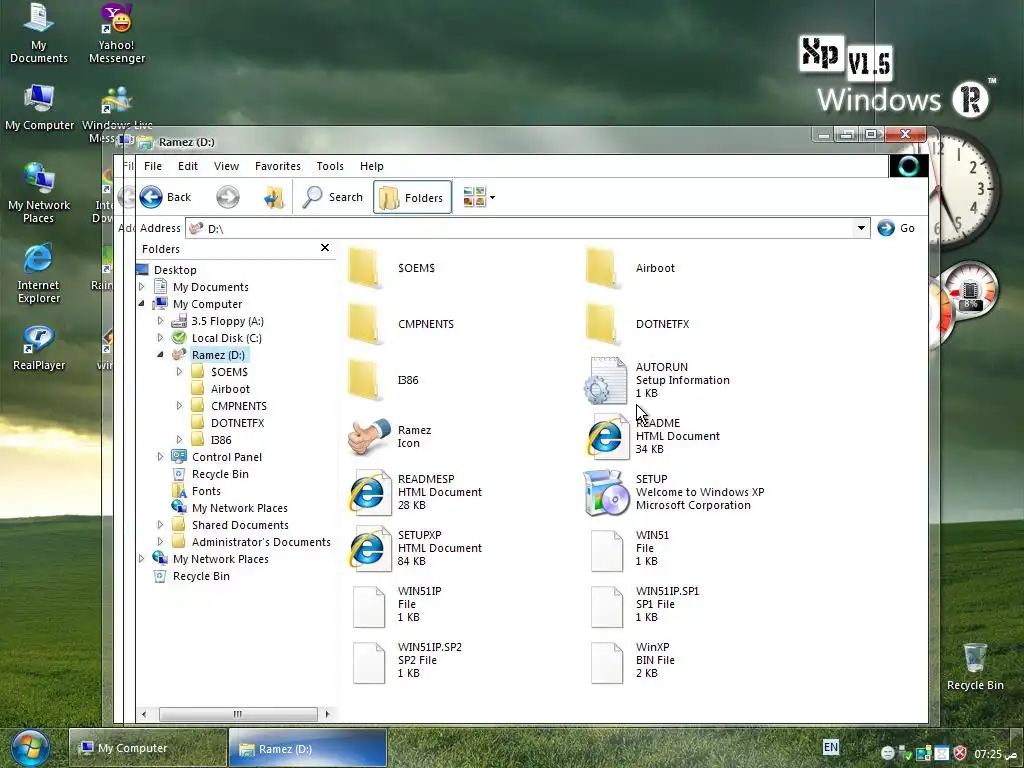The height and width of the screenshot is (768, 1024).
Task: Open the Help menu
Action: click(372, 166)
